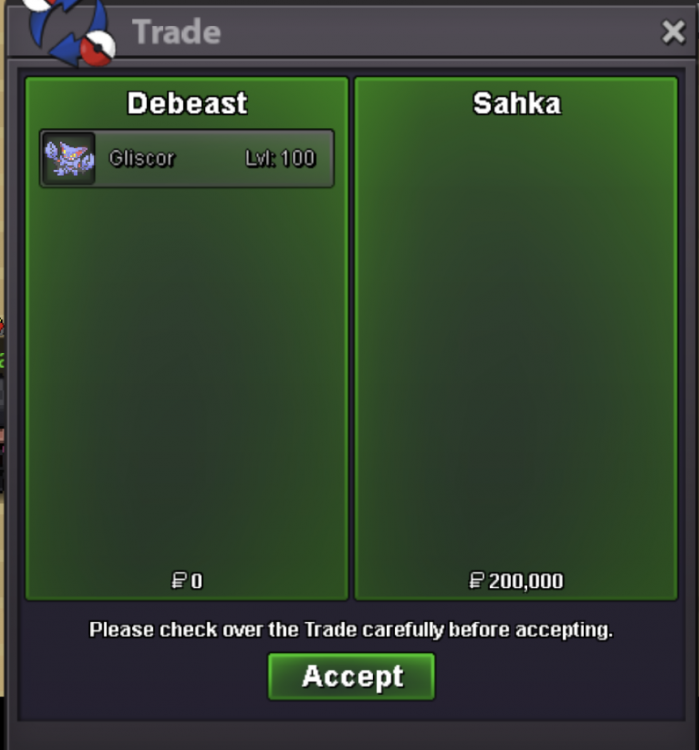Screen dimensions: 699x750
Task: Close the Trade window with X
Action: 673,33
